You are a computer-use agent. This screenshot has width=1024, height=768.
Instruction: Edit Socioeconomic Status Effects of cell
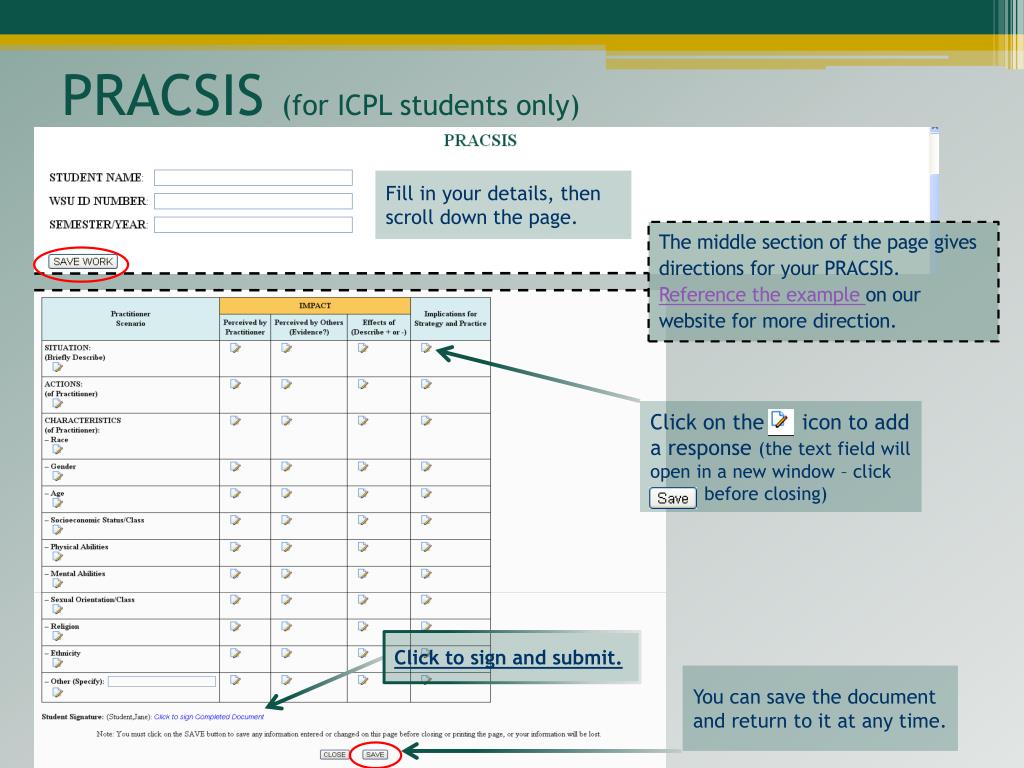click(363, 520)
